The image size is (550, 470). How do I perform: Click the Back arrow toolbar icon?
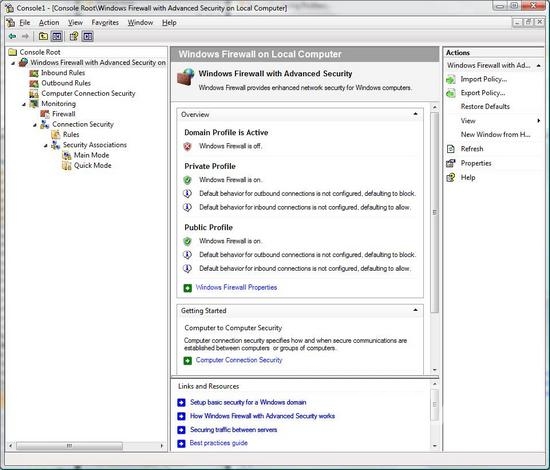click(x=13, y=36)
